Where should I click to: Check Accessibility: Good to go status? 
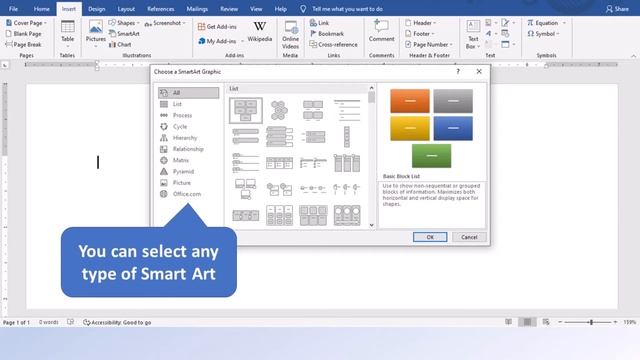(117, 322)
